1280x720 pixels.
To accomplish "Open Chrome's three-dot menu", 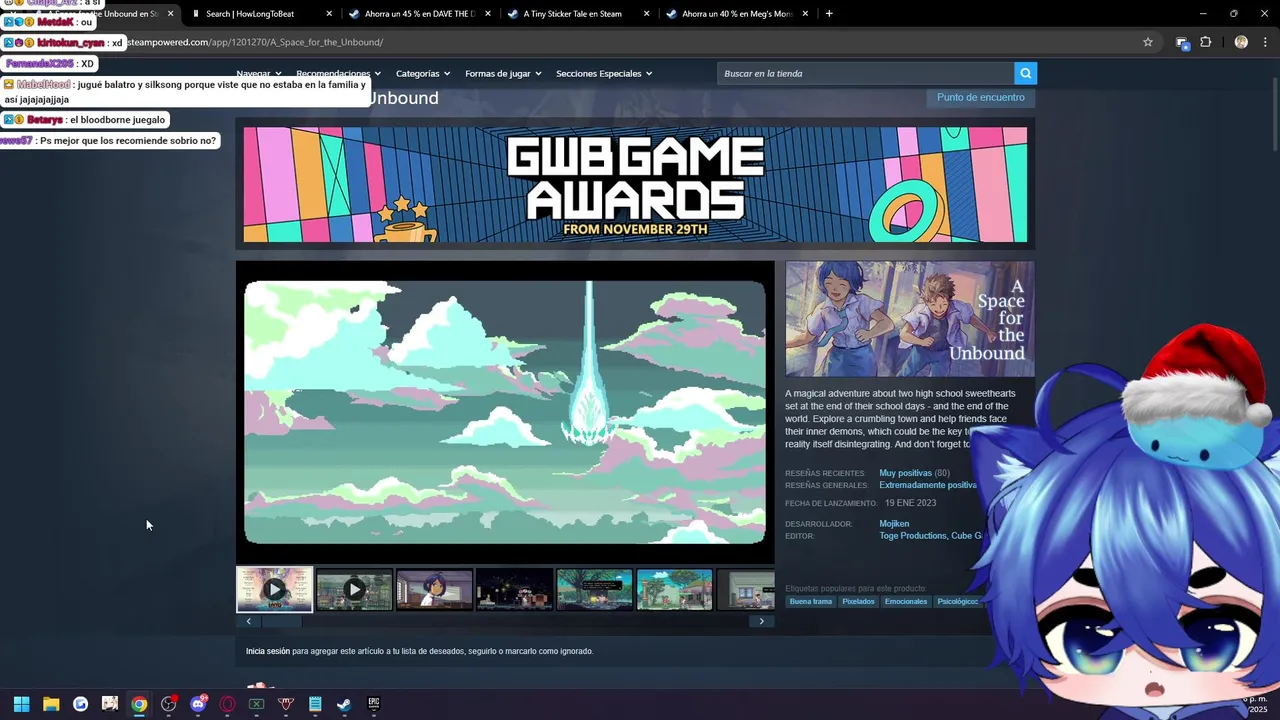I will click(x=1266, y=42).
